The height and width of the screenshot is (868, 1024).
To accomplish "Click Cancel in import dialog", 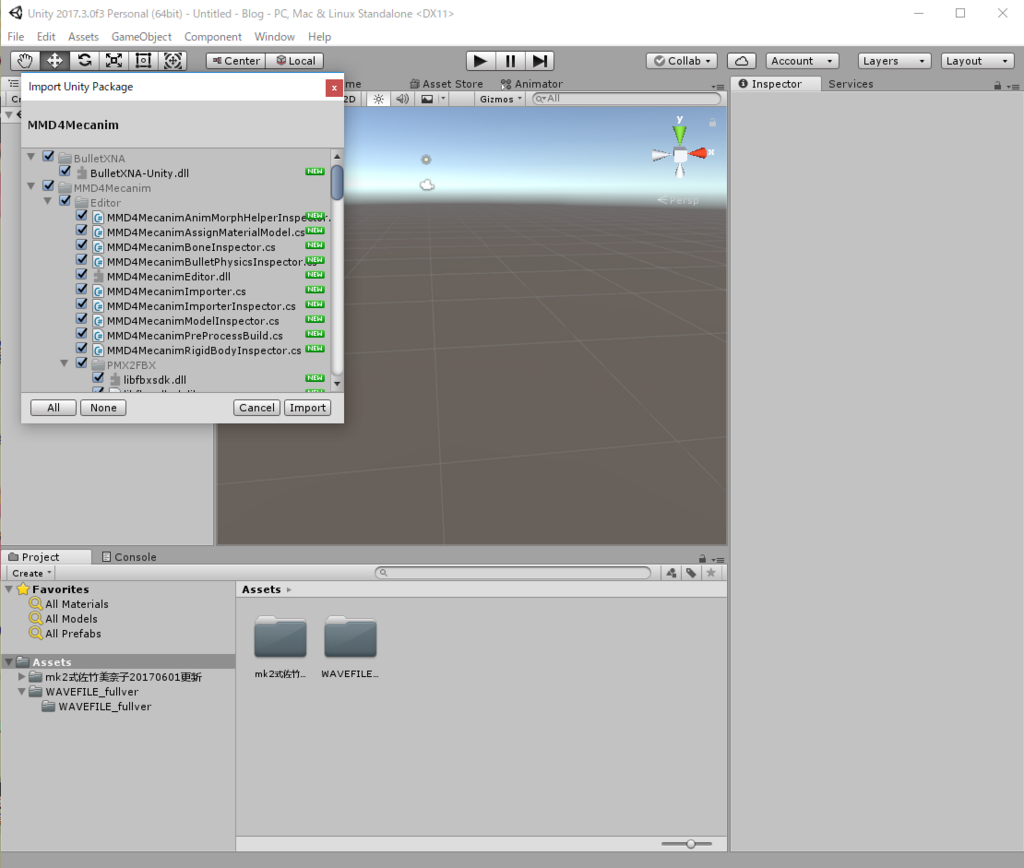I will pos(257,408).
